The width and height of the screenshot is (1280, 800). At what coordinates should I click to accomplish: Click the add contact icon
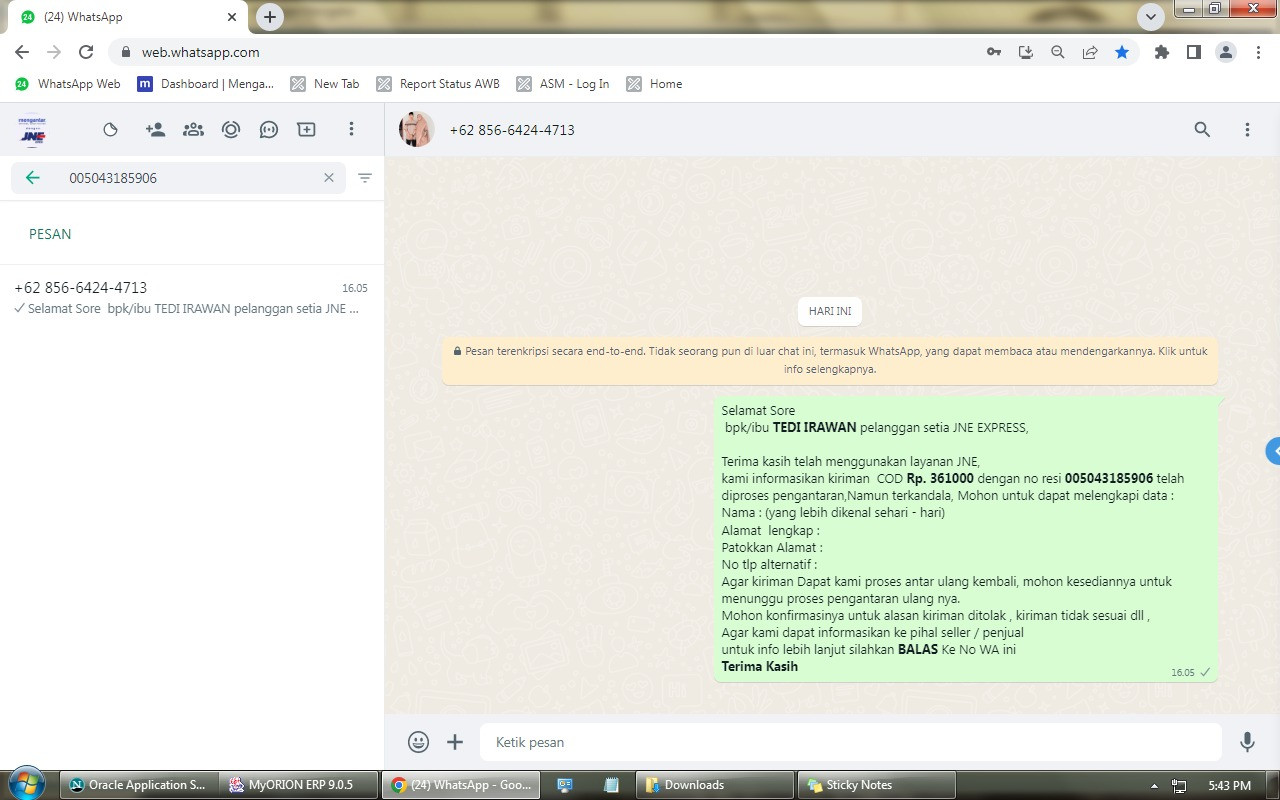[155, 129]
